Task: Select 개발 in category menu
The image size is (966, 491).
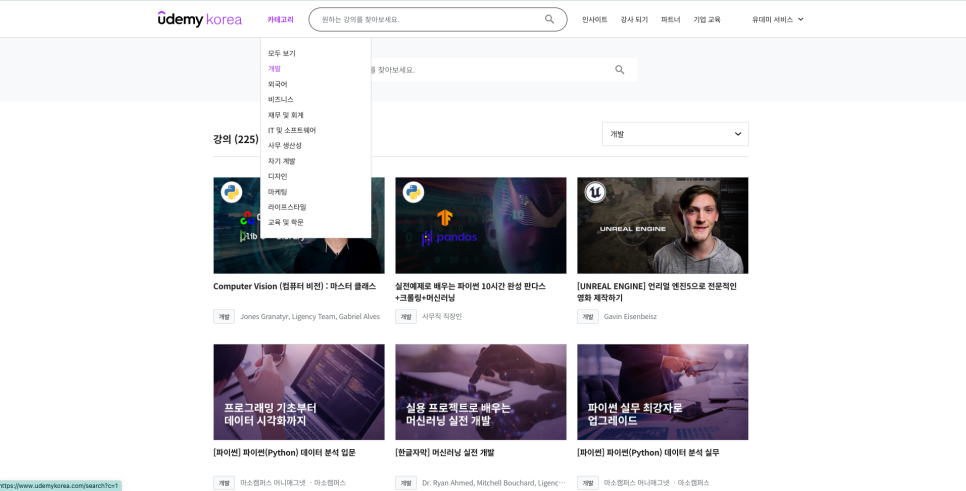Action: point(274,69)
